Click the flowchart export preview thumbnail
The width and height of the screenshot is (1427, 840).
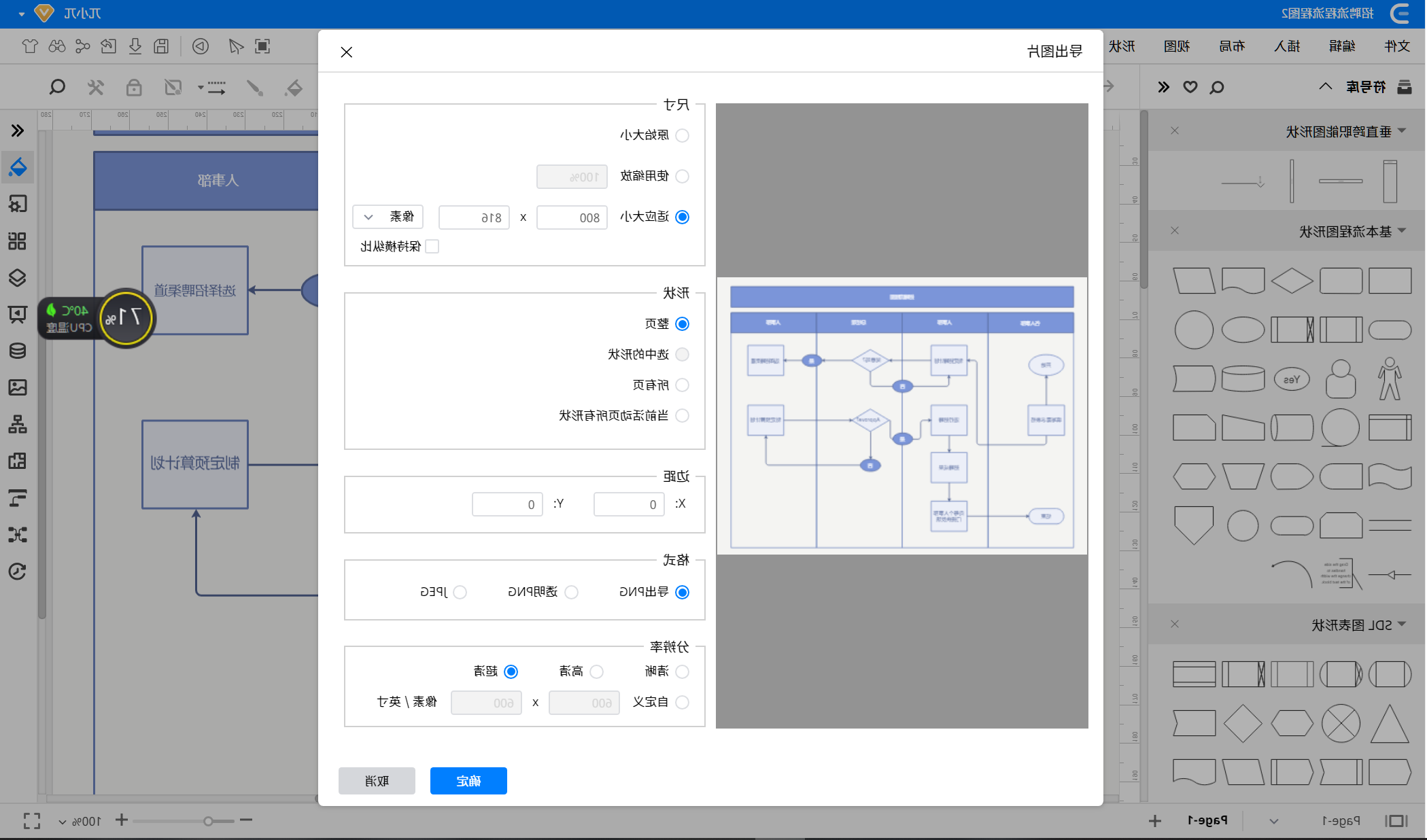pyautogui.click(x=901, y=416)
